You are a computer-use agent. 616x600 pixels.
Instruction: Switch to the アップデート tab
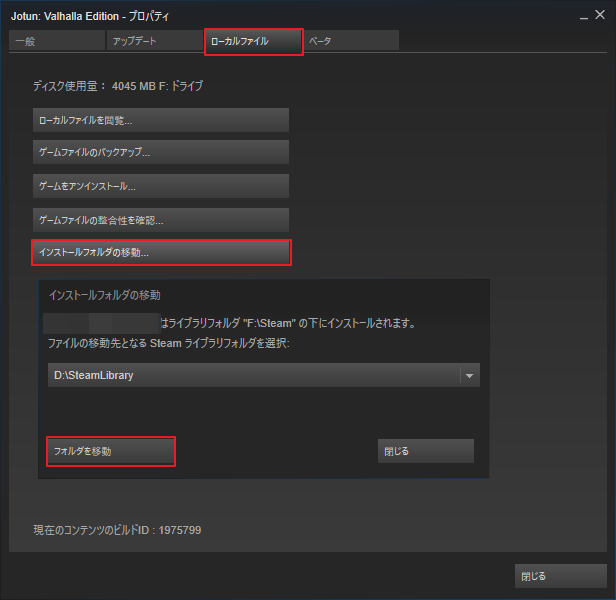[154, 41]
